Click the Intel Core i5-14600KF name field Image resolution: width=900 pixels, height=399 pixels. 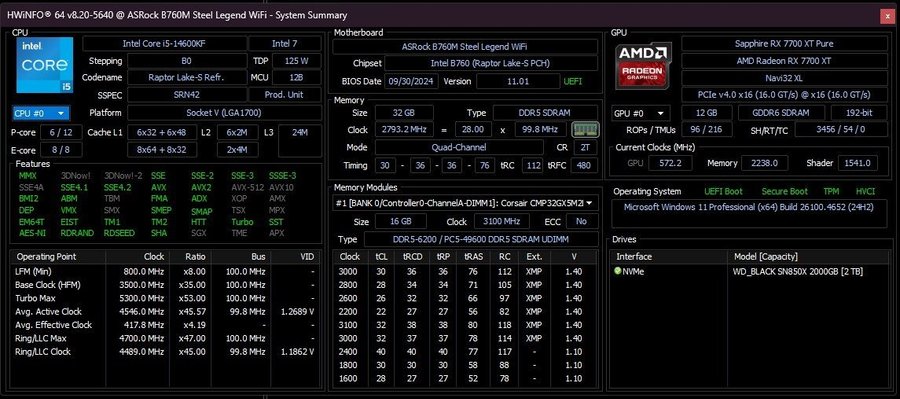tap(164, 44)
